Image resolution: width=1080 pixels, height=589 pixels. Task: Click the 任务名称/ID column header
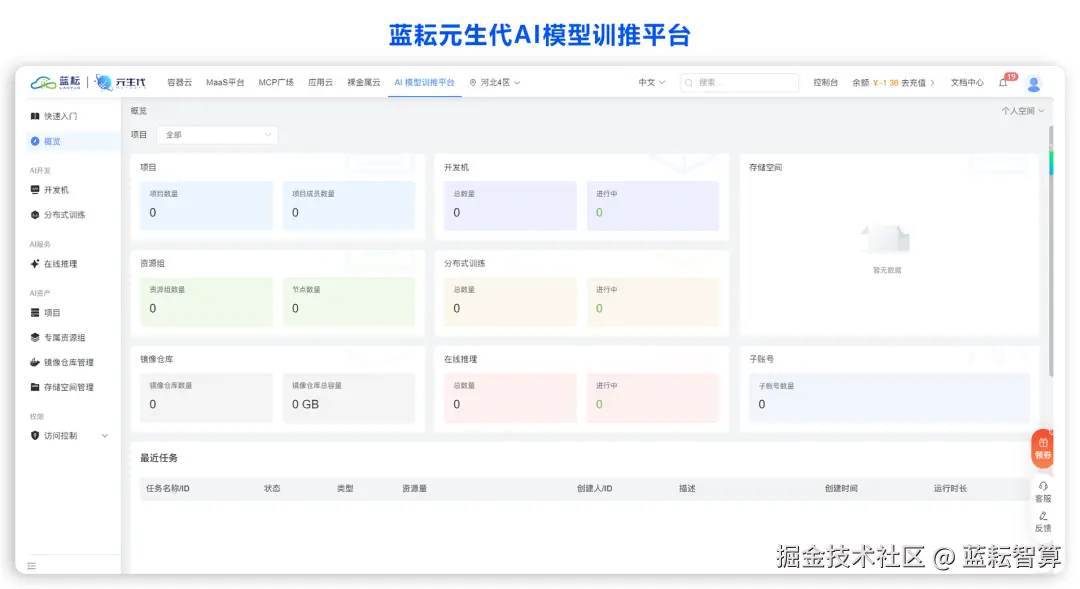tap(167, 488)
